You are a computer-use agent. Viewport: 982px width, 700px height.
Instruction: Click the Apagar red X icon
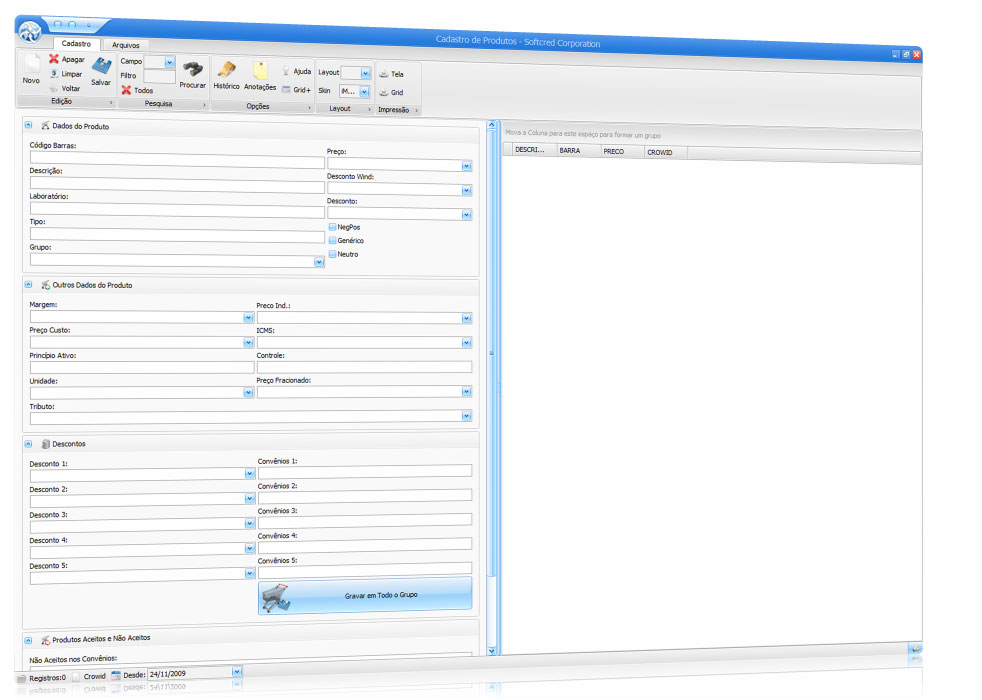point(54,59)
